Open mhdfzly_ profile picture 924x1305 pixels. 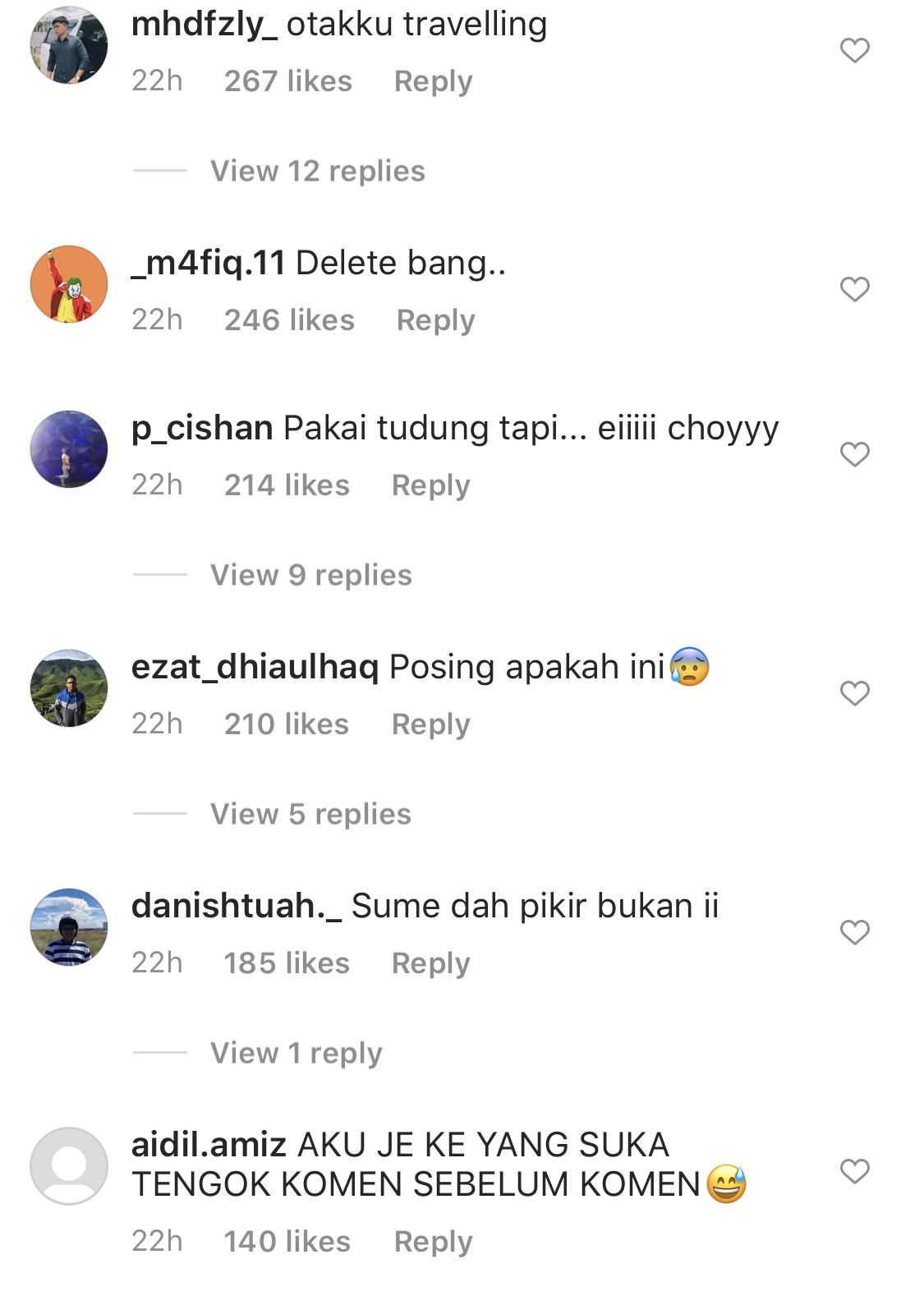(69, 45)
